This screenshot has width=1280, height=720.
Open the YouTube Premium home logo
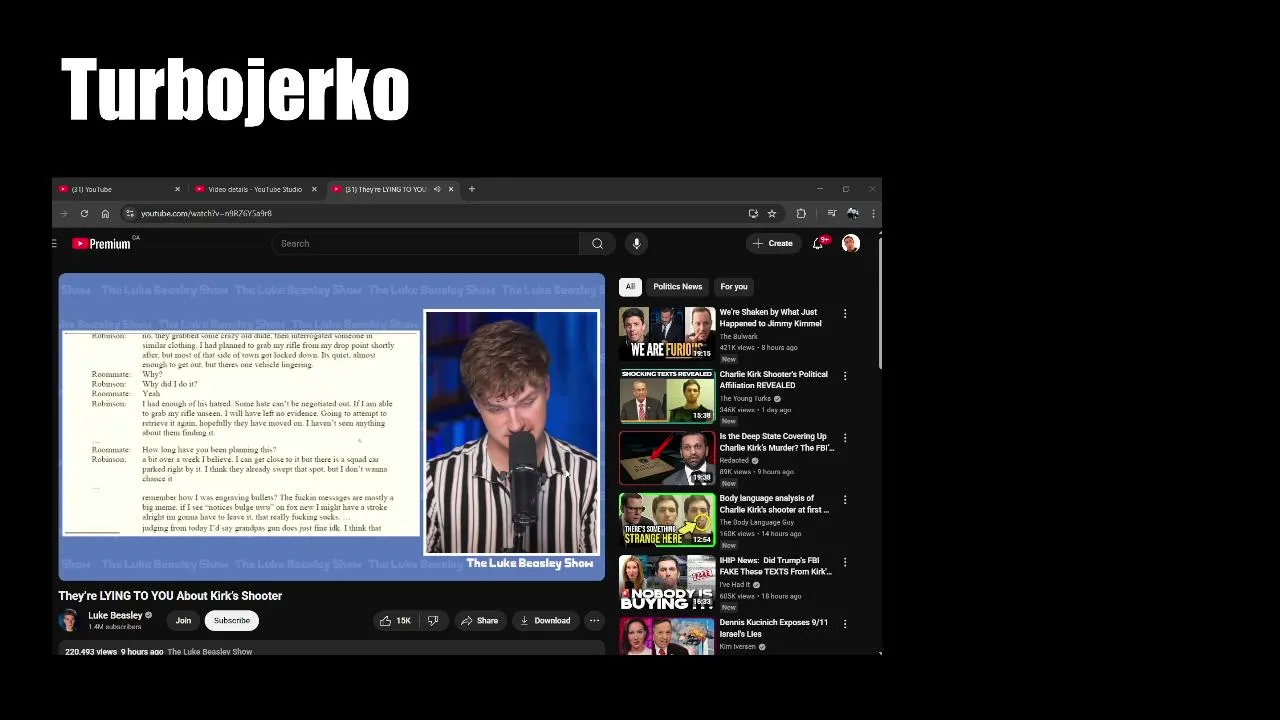point(101,243)
